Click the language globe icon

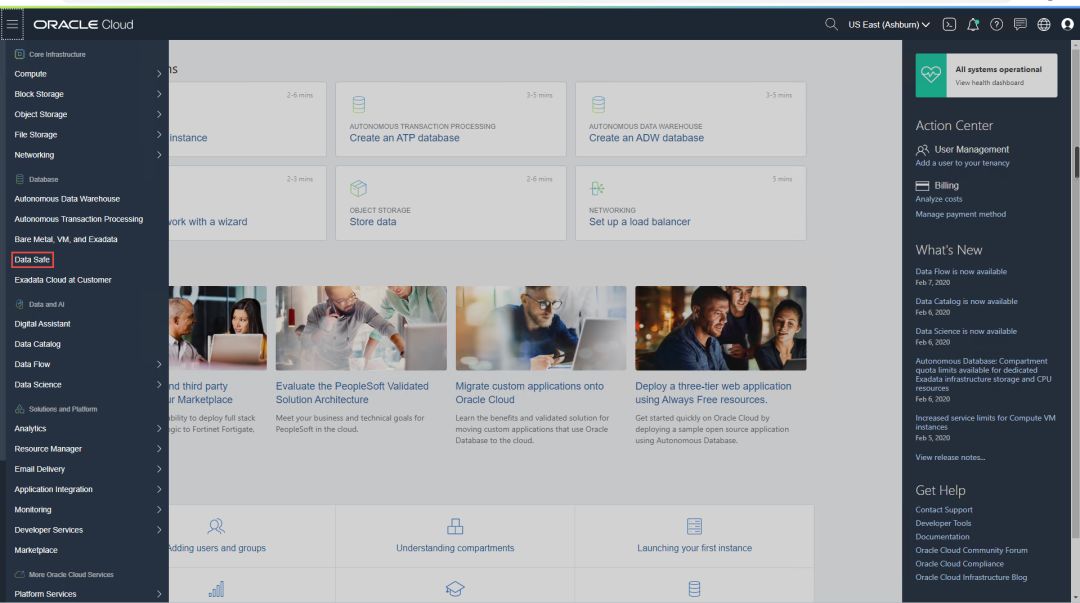(1044, 24)
